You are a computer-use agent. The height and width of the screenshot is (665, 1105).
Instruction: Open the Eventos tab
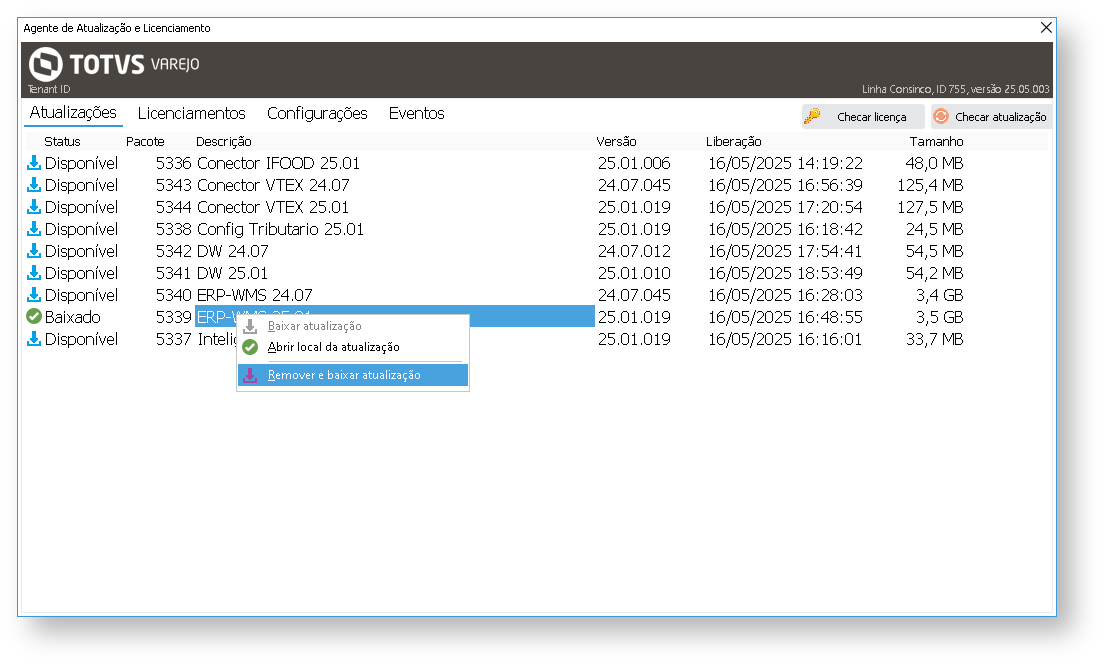click(x=416, y=113)
